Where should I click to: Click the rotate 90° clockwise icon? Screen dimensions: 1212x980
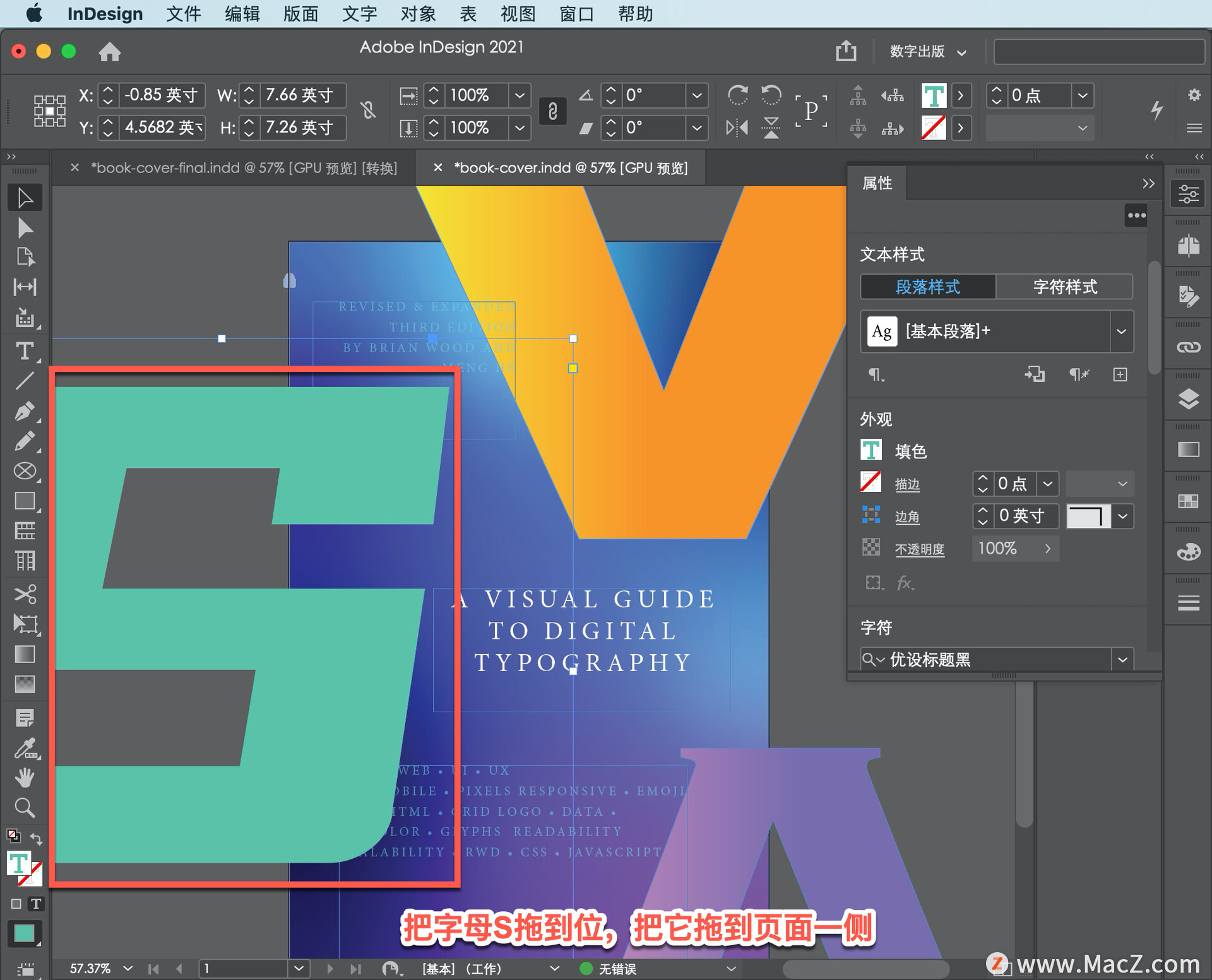pyautogui.click(x=737, y=95)
